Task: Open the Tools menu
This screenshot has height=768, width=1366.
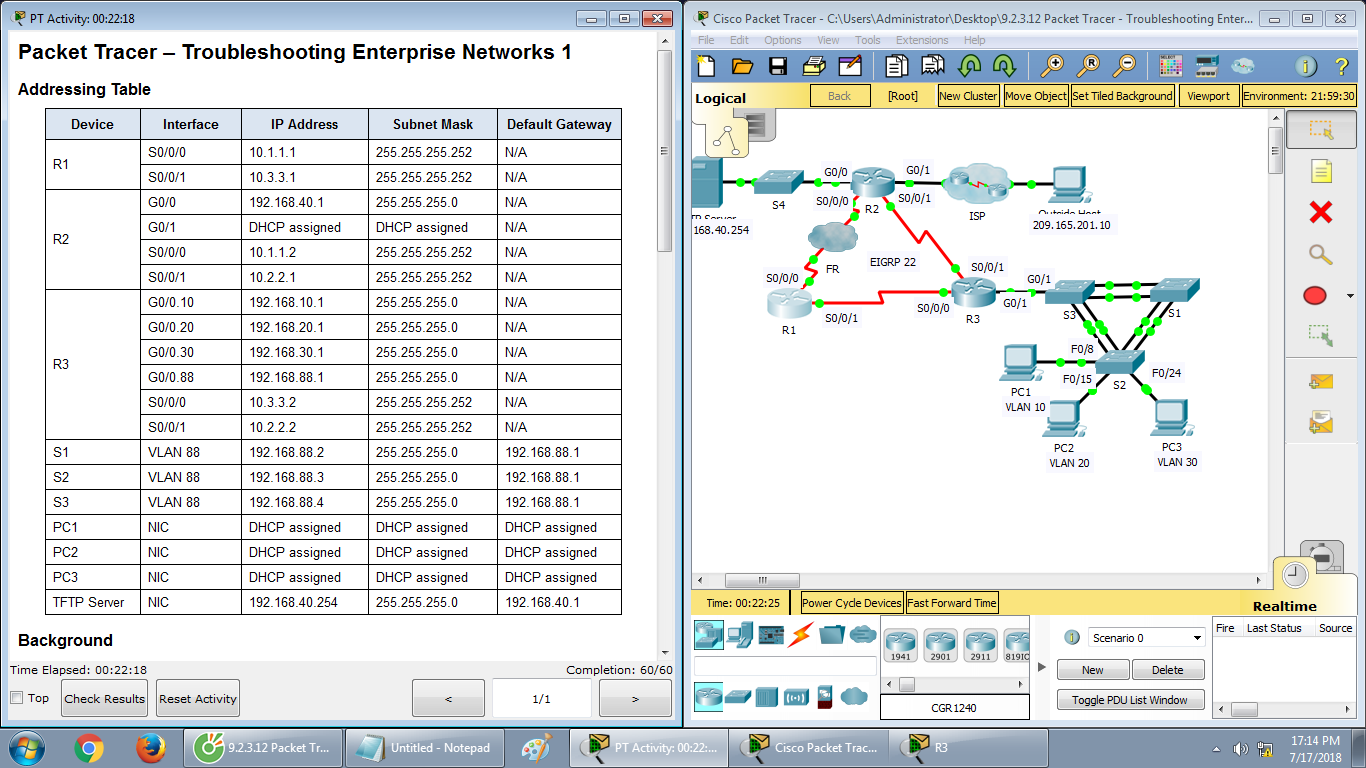Action: coord(868,40)
